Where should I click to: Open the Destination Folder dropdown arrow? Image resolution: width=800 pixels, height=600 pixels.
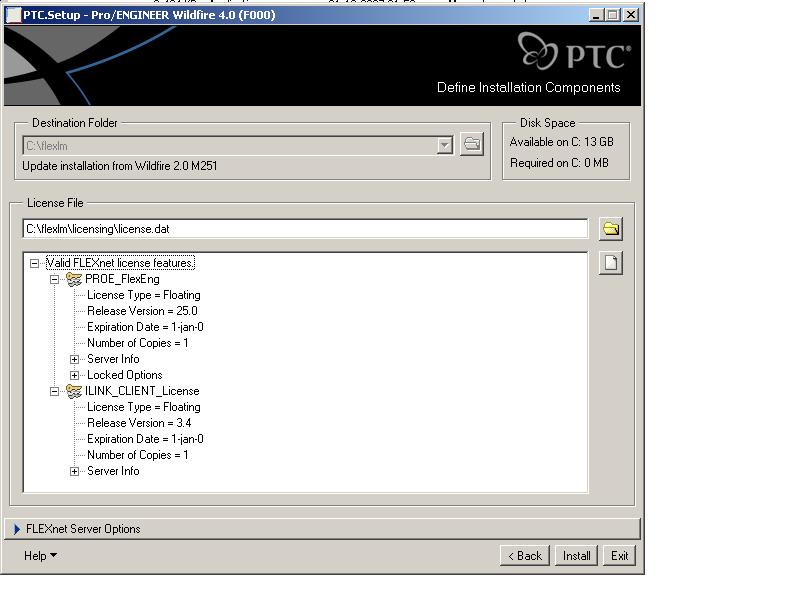[x=445, y=145]
